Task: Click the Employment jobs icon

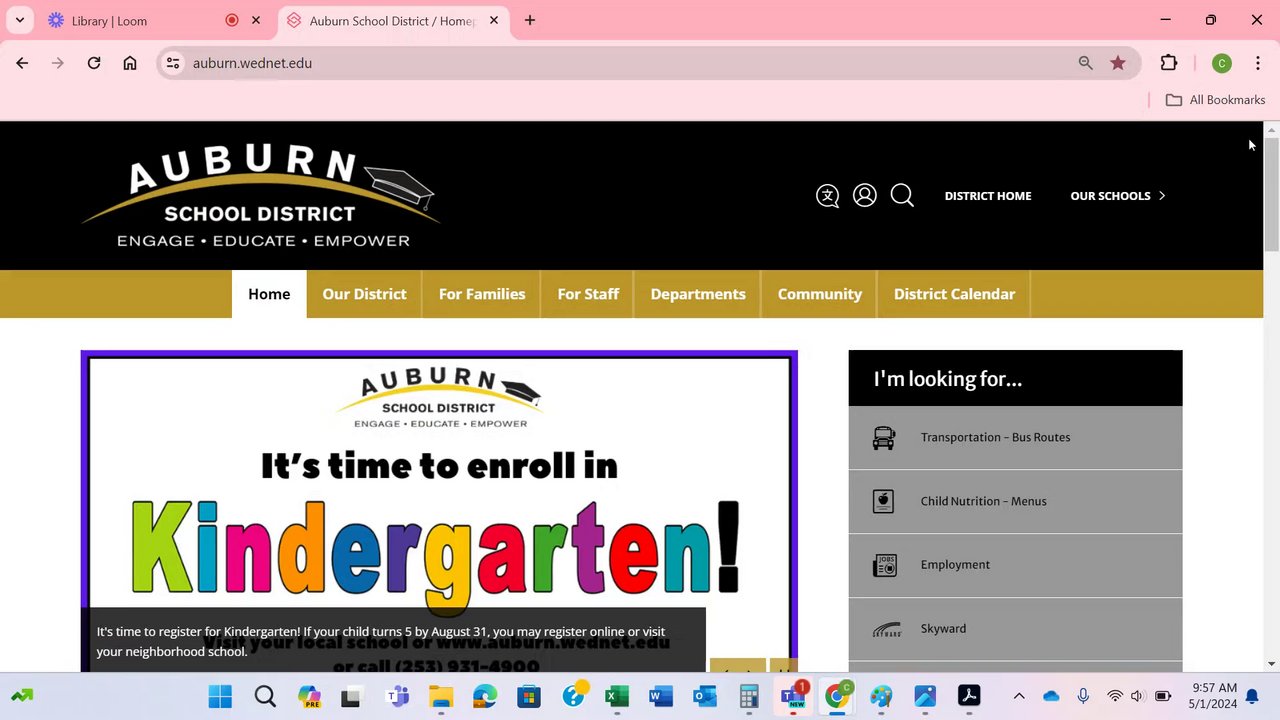Action: click(884, 565)
